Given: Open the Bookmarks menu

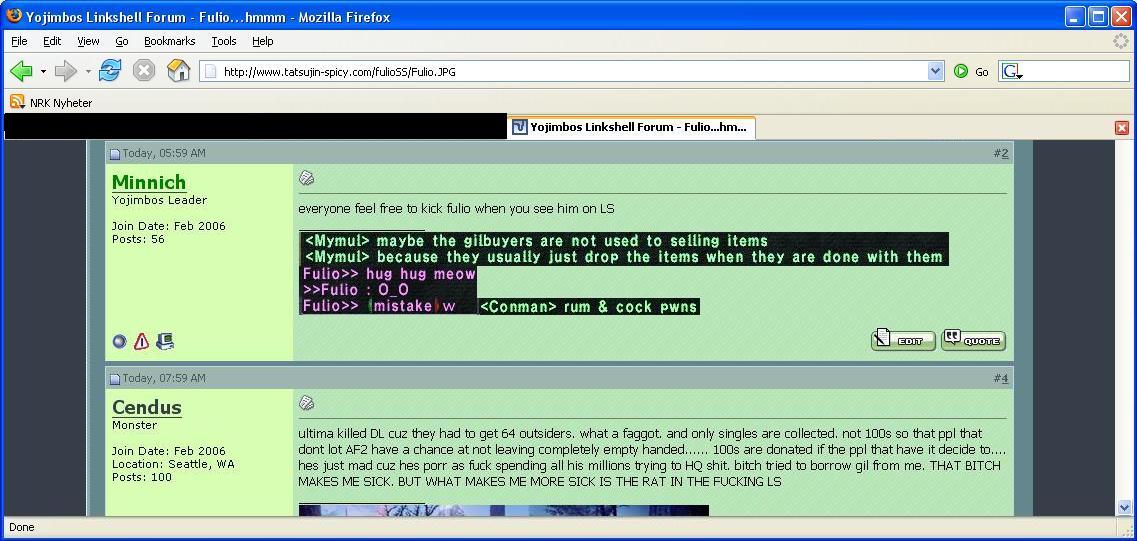Looking at the screenshot, I should pyautogui.click(x=169, y=41).
